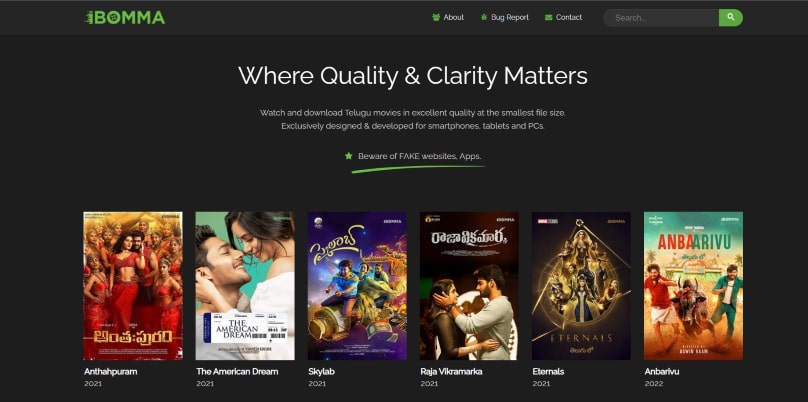
Task: Click the Anbarivu title link
Action: point(662,372)
